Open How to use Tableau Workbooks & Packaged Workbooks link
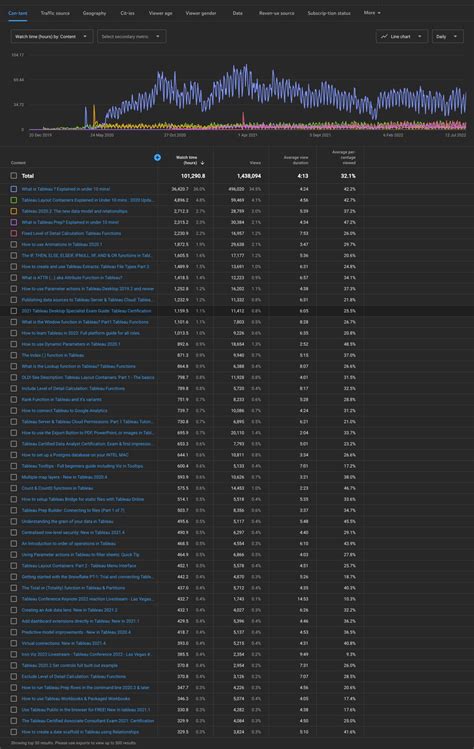474x749 pixels. pos(75,698)
